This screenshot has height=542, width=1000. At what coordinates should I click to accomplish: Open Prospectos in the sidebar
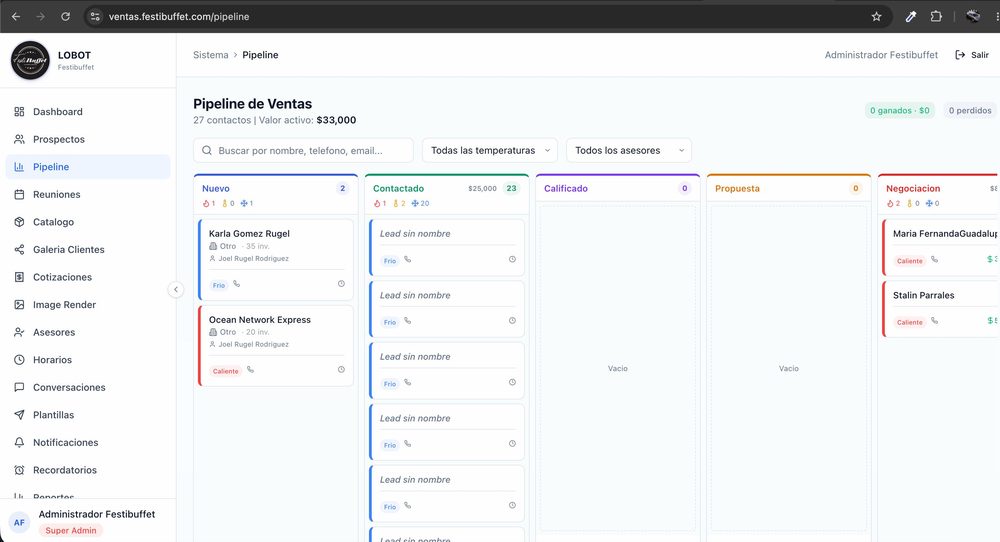(88, 139)
